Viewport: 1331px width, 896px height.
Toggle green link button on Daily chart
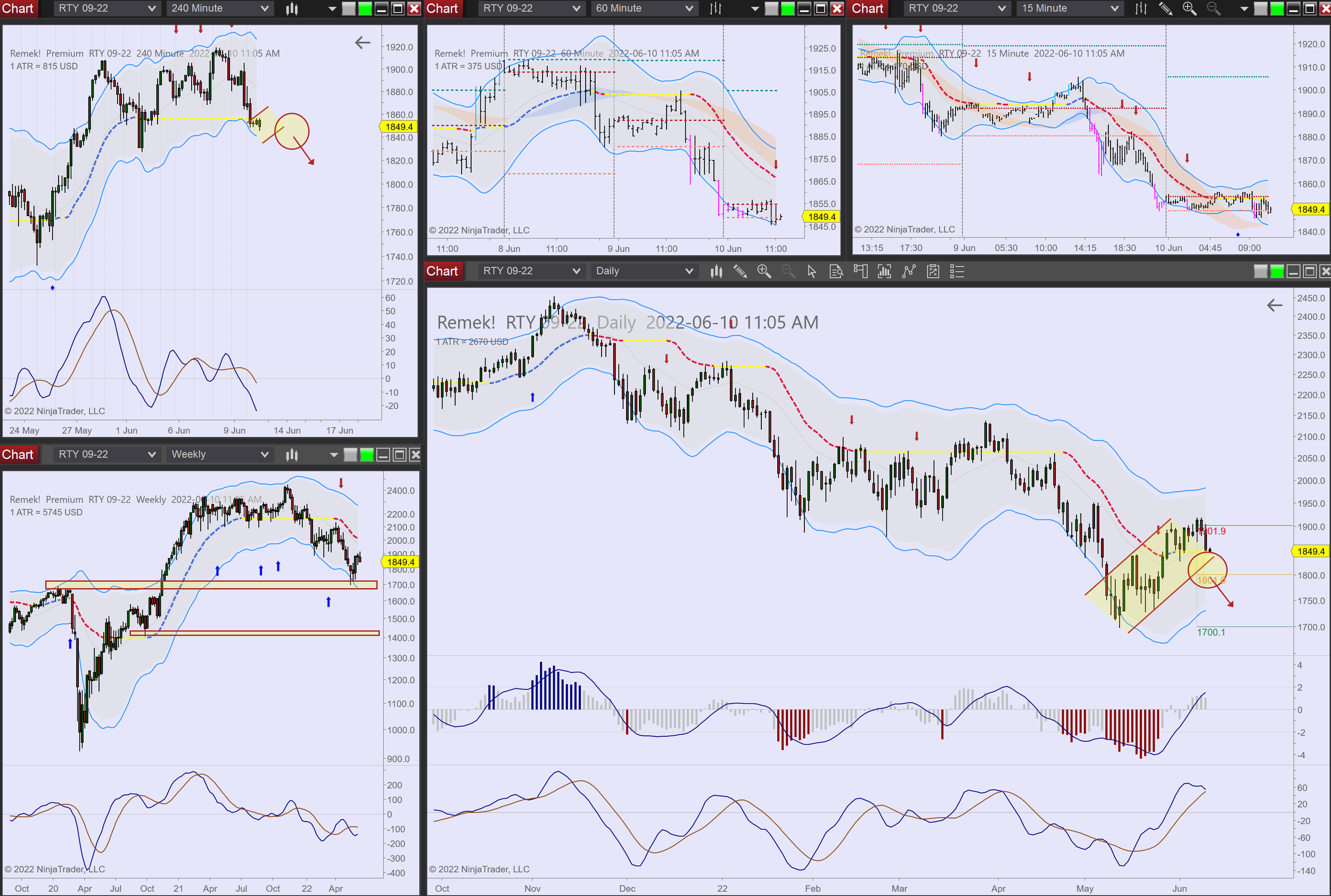(x=1277, y=272)
